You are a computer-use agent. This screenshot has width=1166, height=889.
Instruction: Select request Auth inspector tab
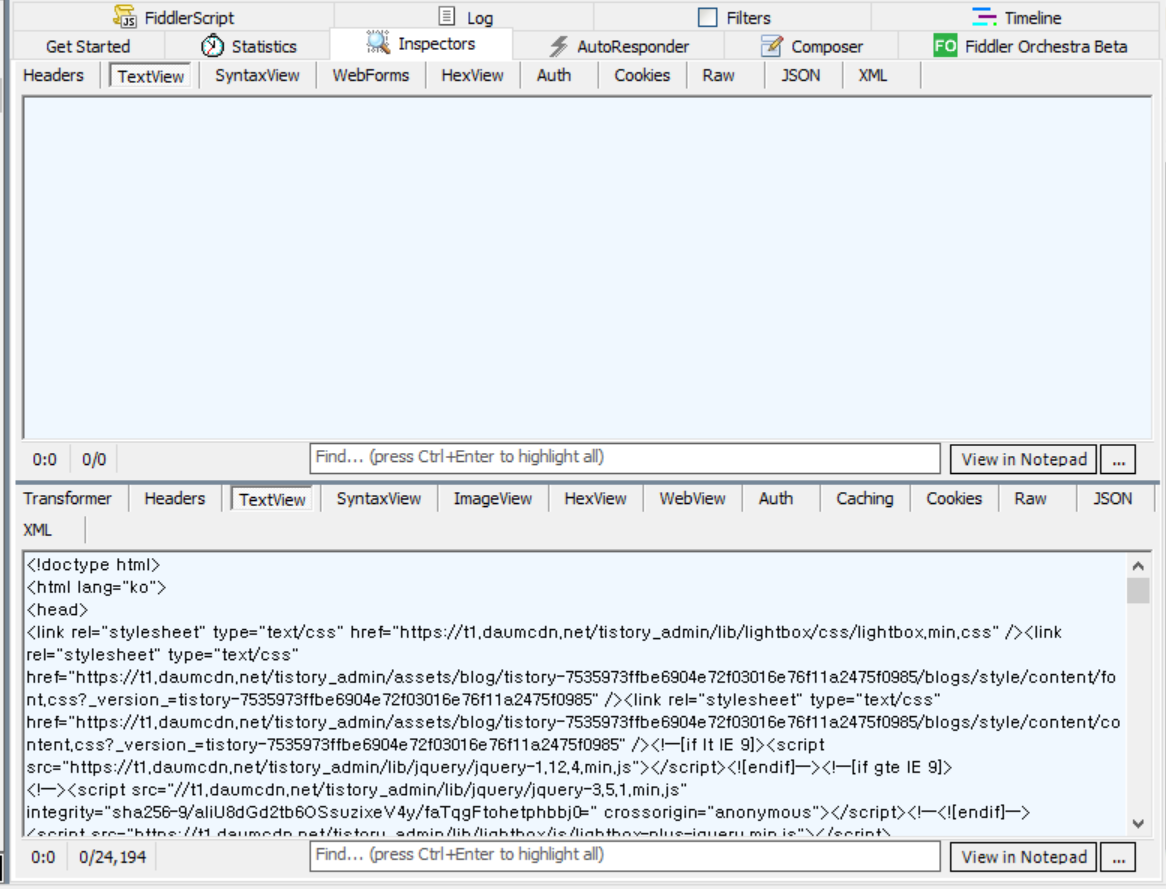554,75
